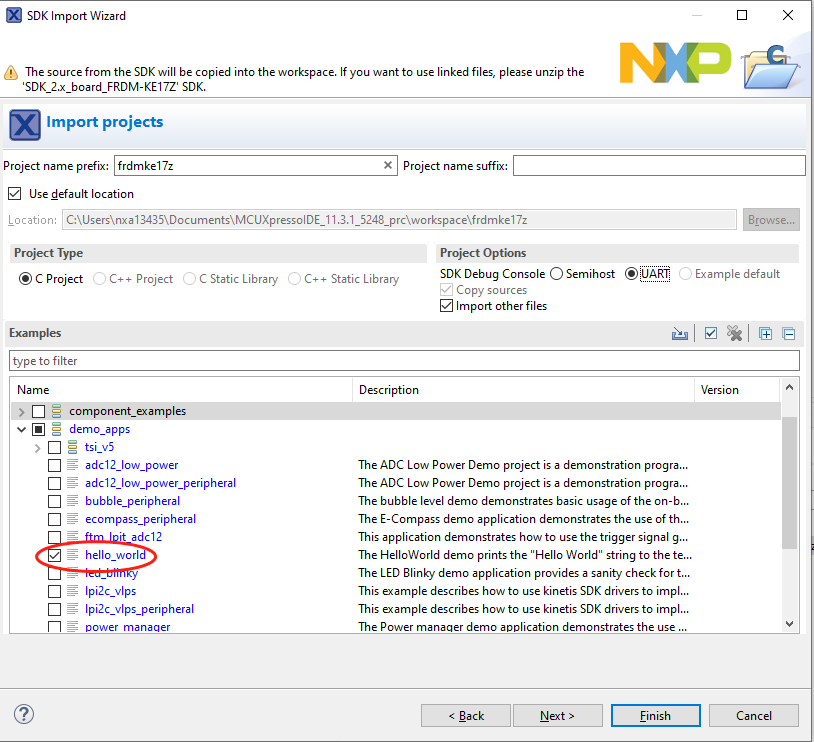Select Semihost debug console radio button
814x742 pixels.
coord(555,274)
